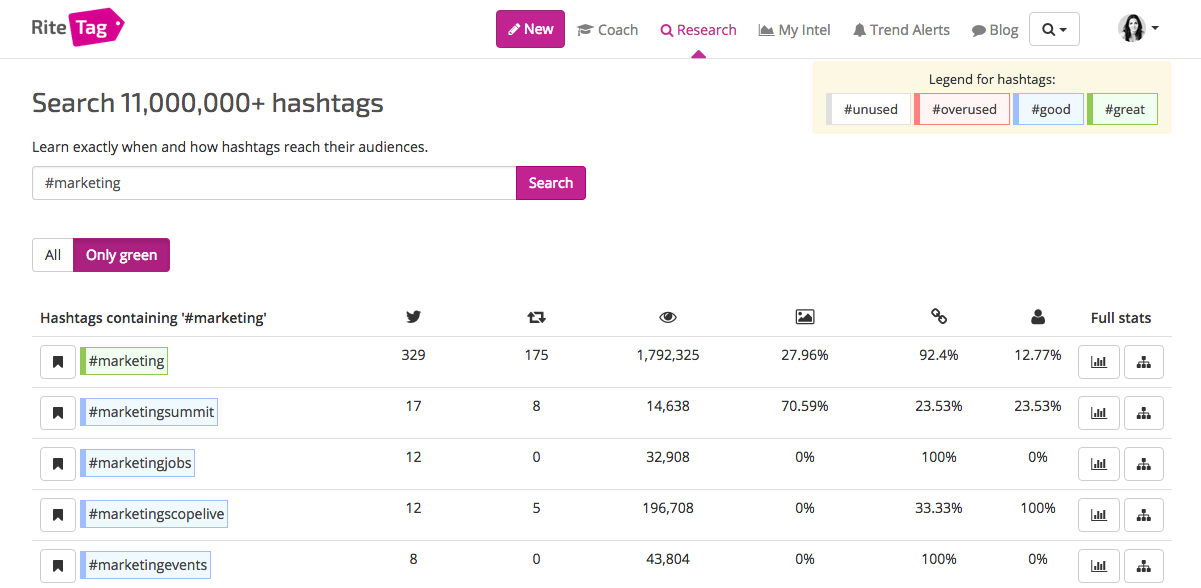Bookmark the #marketingjobs hashtag
Viewport: 1201px width, 588px height.
[57, 463]
